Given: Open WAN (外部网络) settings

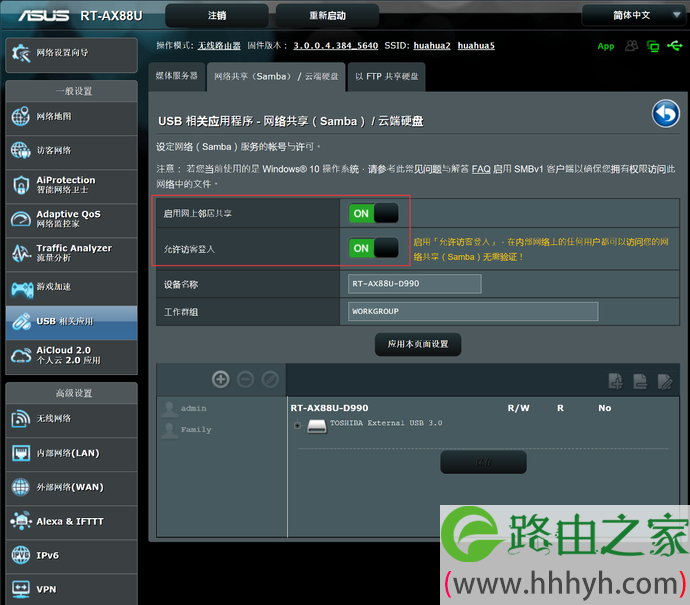Looking at the screenshot, I should [x=71, y=487].
